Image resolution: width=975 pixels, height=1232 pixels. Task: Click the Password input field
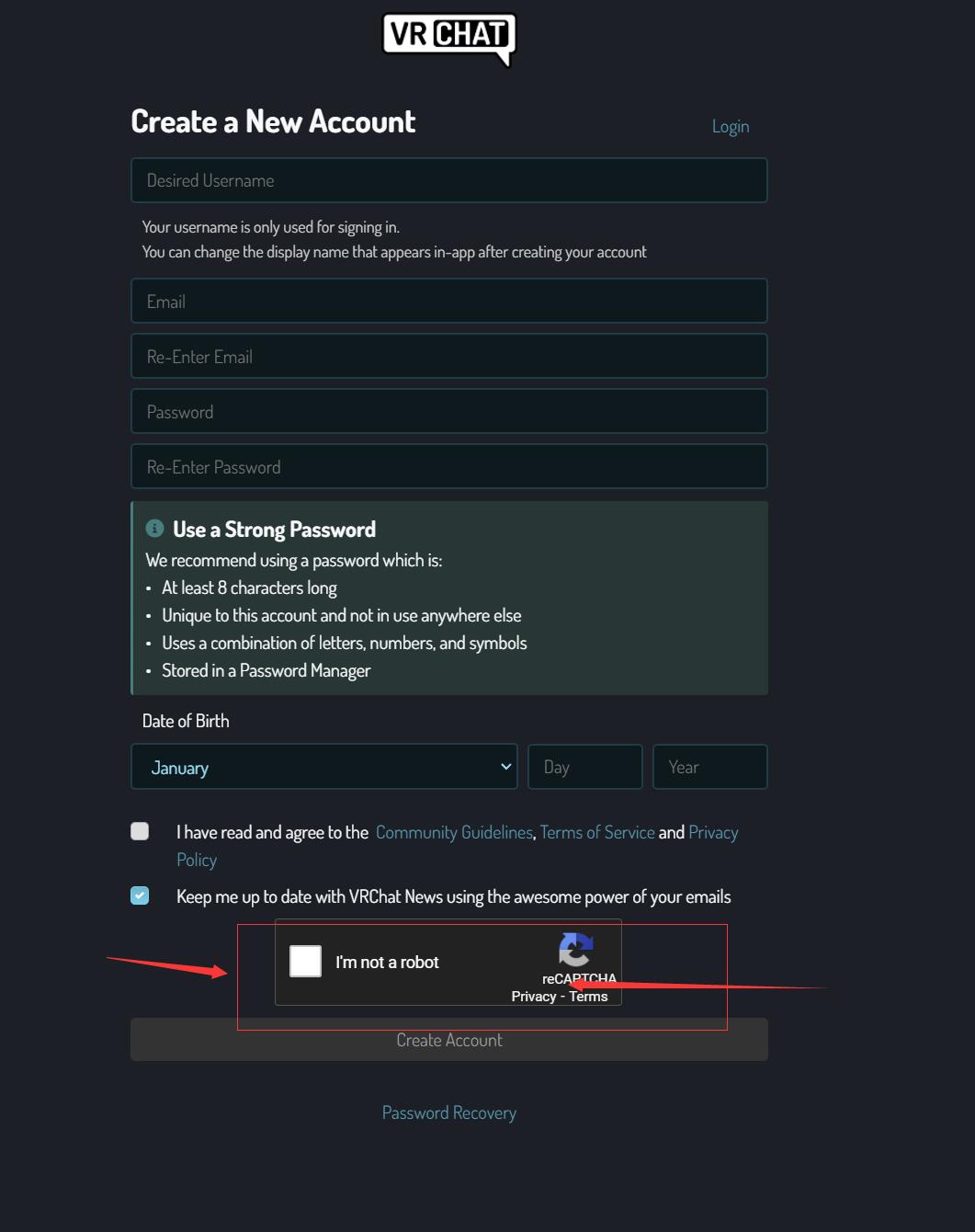449,411
